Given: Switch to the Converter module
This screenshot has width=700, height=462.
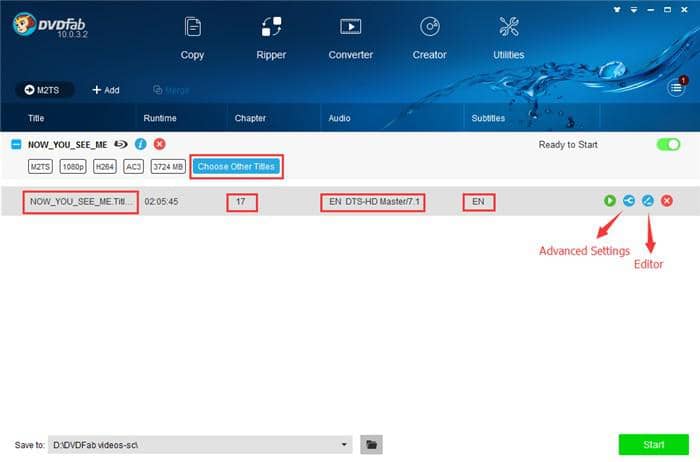Looking at the screenshot, I should [350, 38].
